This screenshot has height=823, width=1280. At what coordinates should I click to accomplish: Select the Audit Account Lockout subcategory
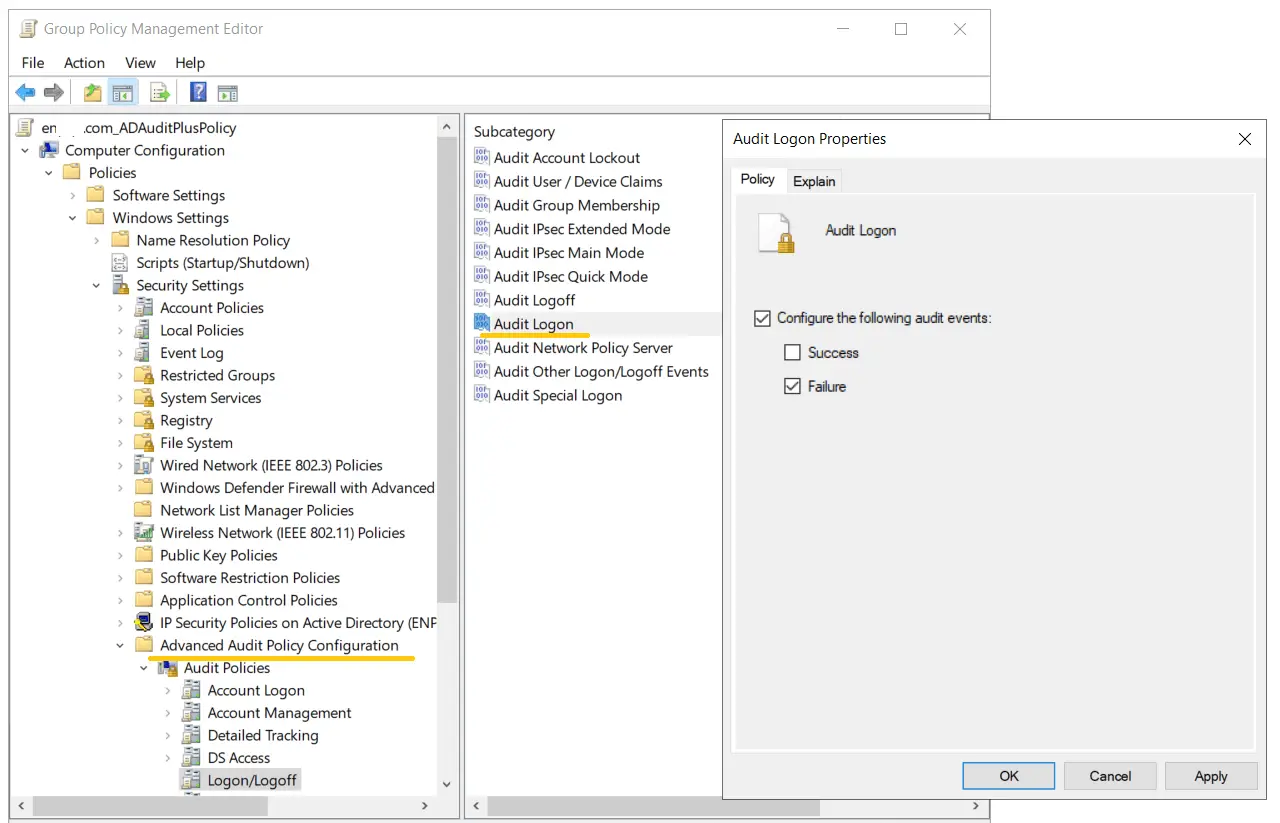coord(567,157)
